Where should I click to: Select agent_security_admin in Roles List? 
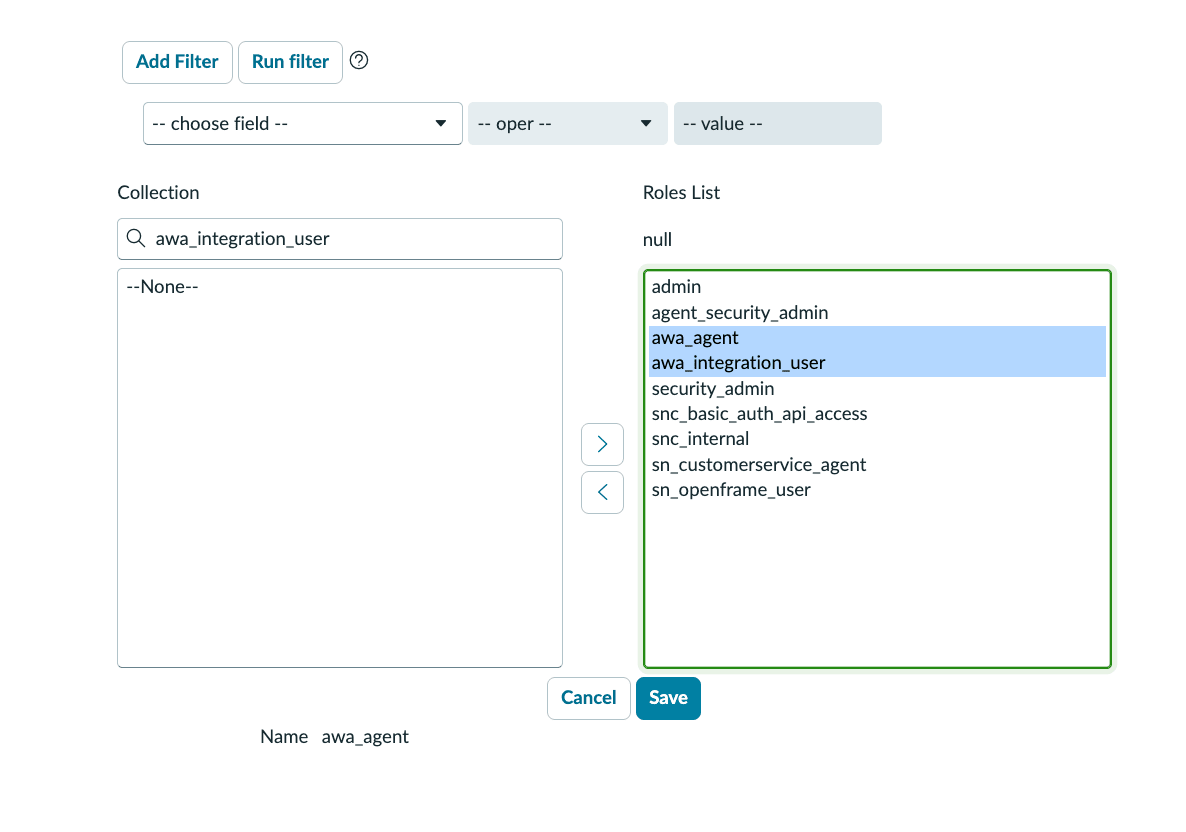(x=877, y=312)
